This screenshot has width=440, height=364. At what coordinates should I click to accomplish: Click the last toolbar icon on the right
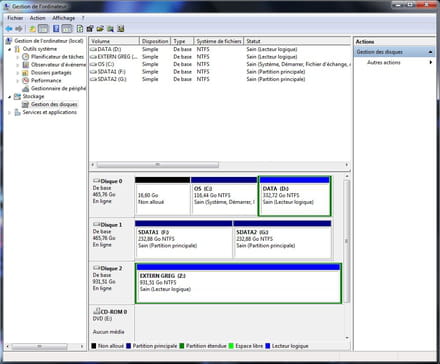(x=121, y=29)
